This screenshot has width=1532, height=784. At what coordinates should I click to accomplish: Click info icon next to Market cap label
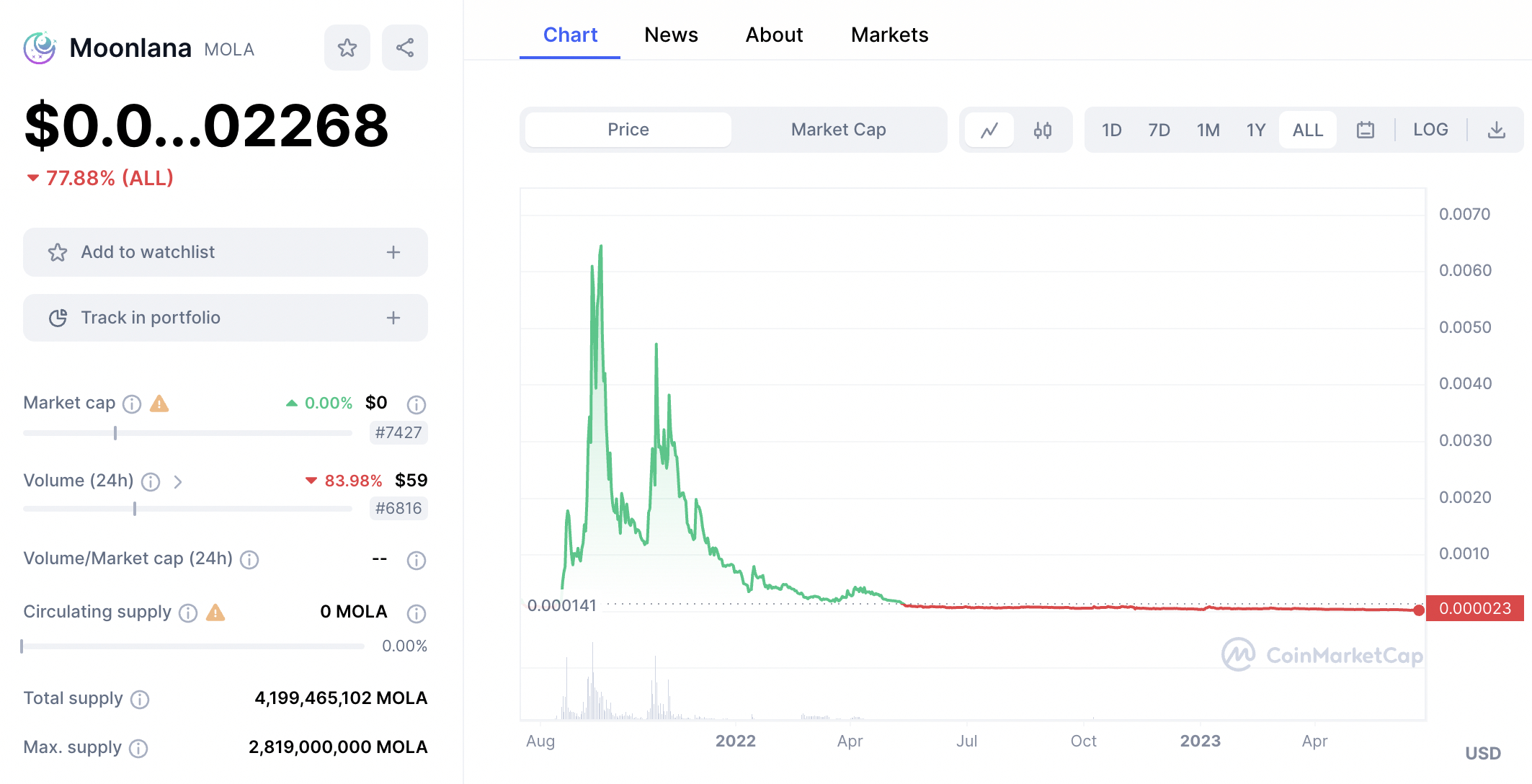(x=132, y=404)
